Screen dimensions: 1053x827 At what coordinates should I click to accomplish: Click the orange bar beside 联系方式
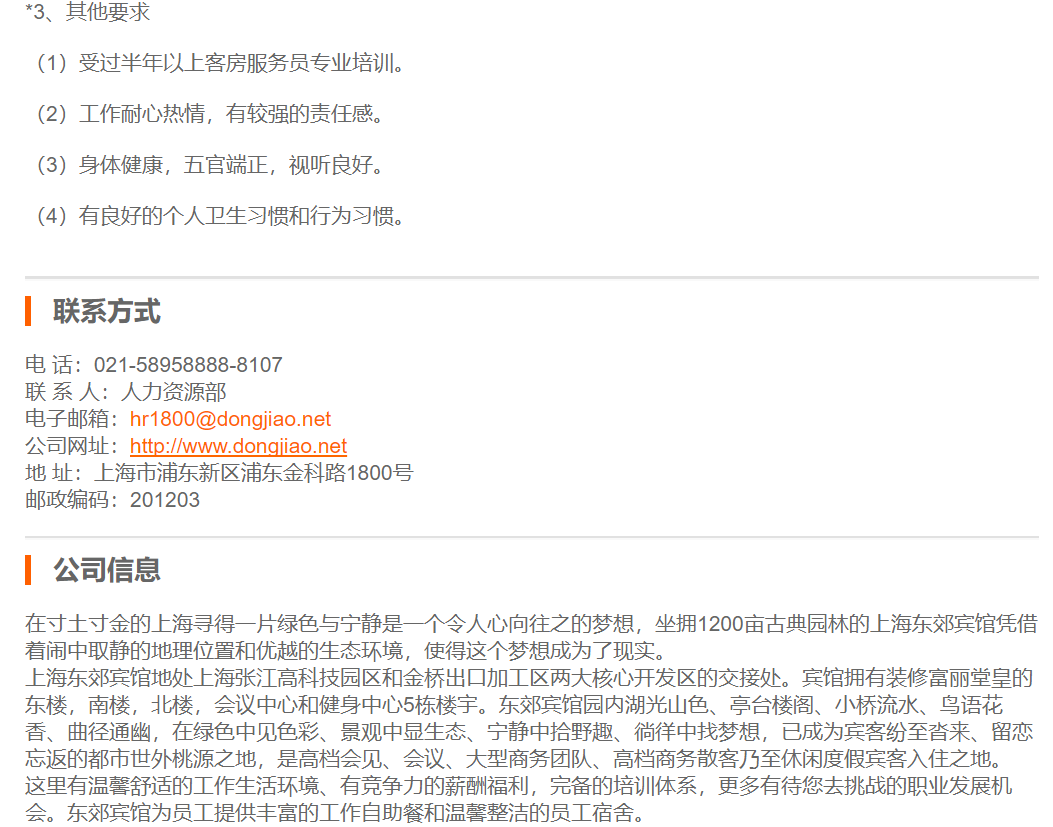coord(29,311)
